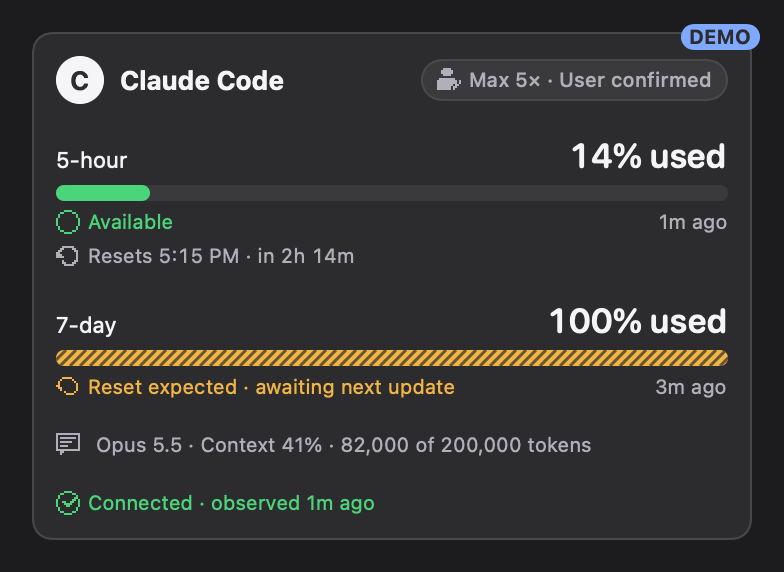
Task: Click the green 5-hour usage progress bar
Action: coord(392,193)
